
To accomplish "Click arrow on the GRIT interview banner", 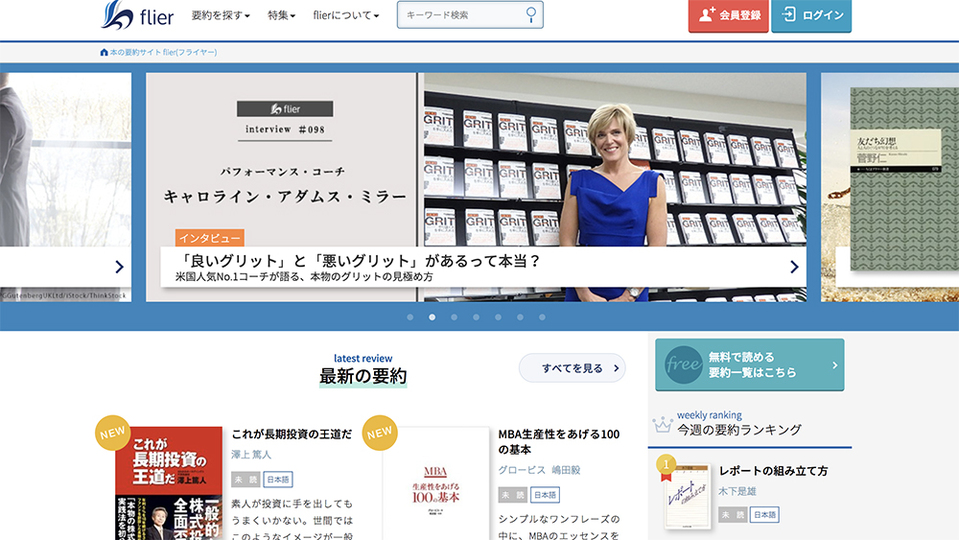I will [794, 267].
